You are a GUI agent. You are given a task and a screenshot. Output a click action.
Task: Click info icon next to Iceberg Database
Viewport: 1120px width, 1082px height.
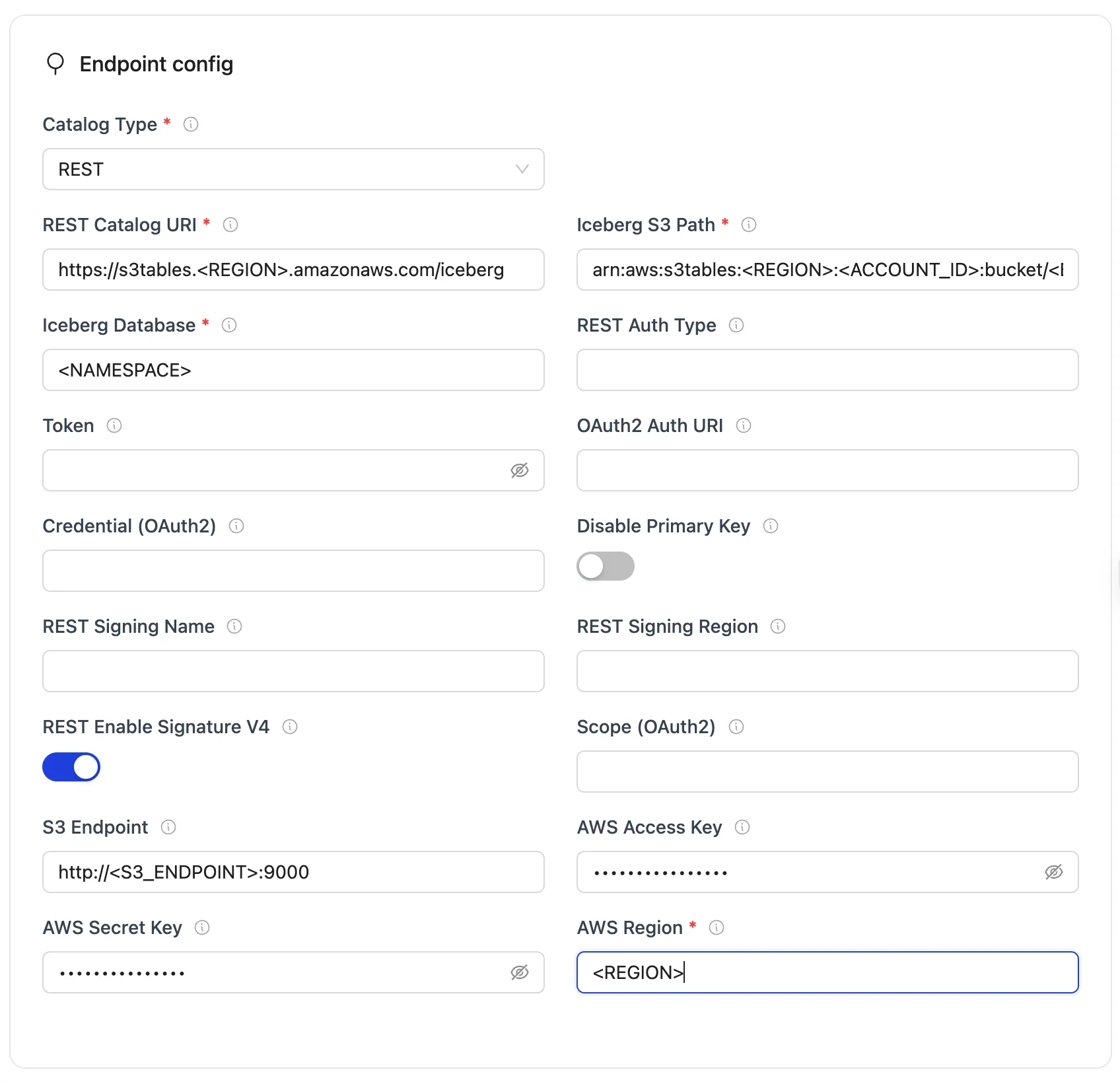click(x=229, y=325)
